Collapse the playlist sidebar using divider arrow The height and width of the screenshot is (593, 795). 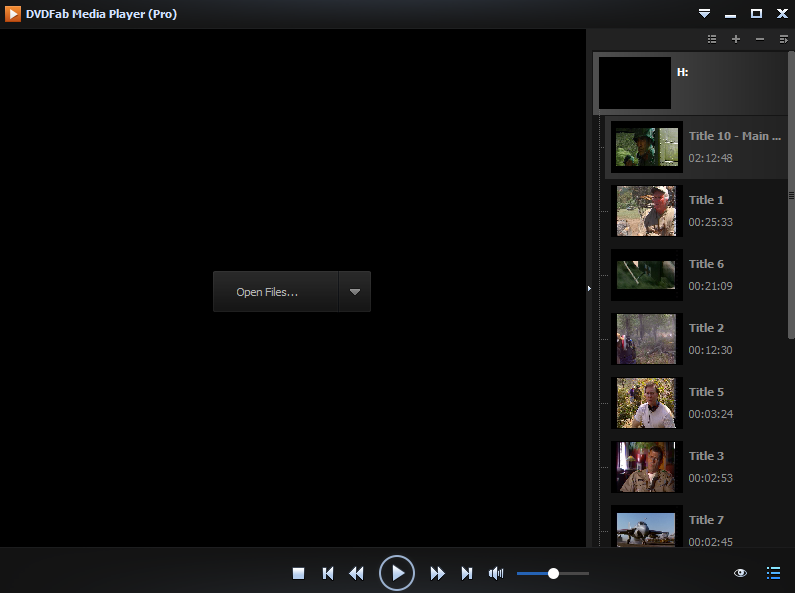point(589,288)
